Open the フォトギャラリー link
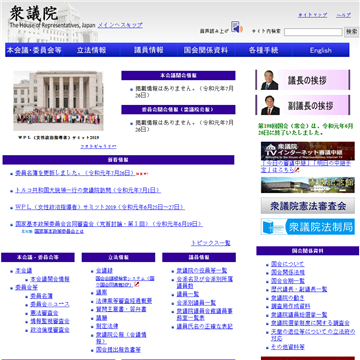The width and height of the screenshot is (360, 360). [x=98, y=147]
